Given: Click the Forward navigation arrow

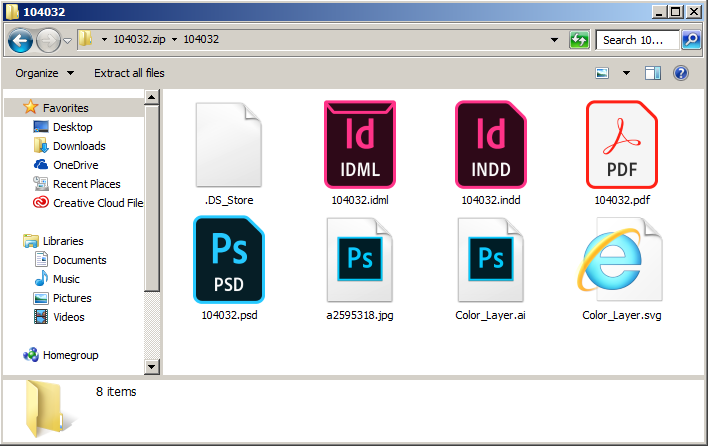Looking at the screenshot, I should click(x=48, y=41).
